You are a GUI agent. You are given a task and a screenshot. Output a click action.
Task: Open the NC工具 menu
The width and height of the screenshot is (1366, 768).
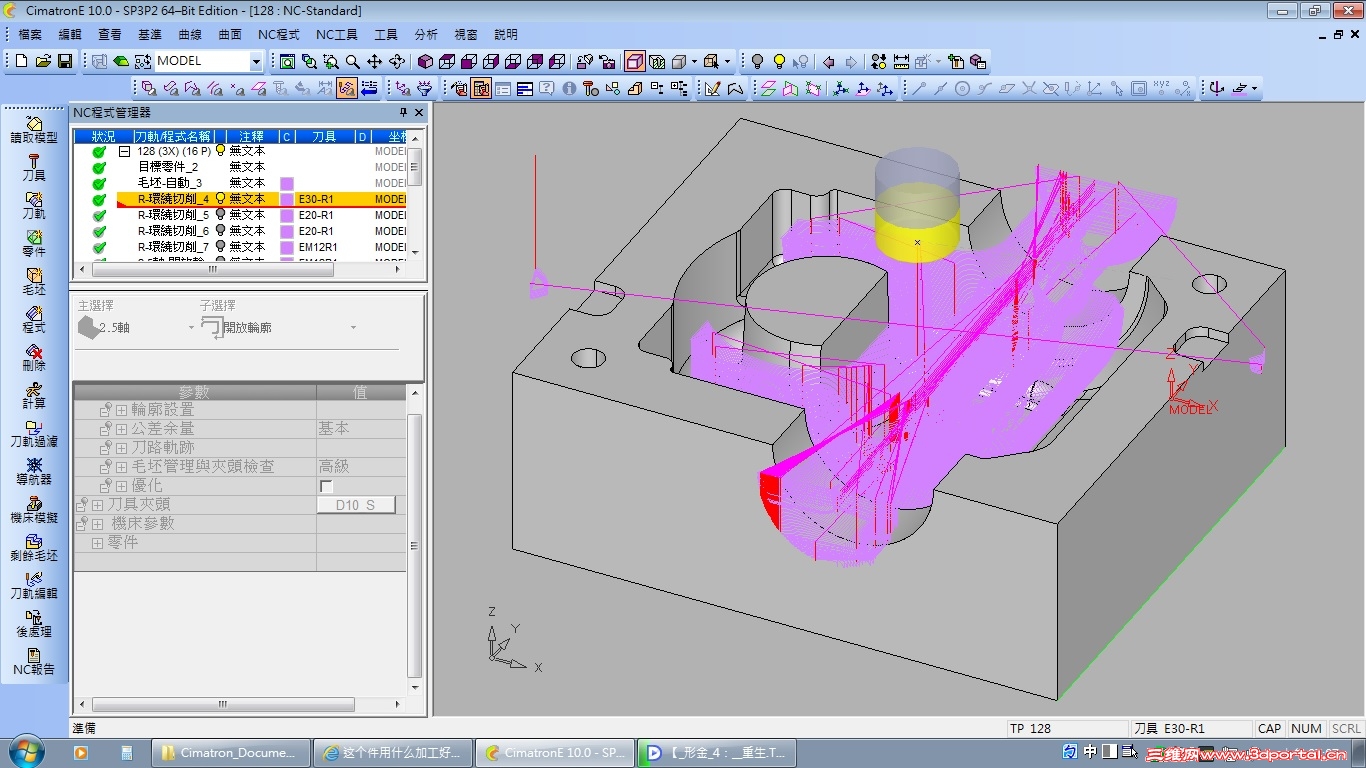click(337, 34)
